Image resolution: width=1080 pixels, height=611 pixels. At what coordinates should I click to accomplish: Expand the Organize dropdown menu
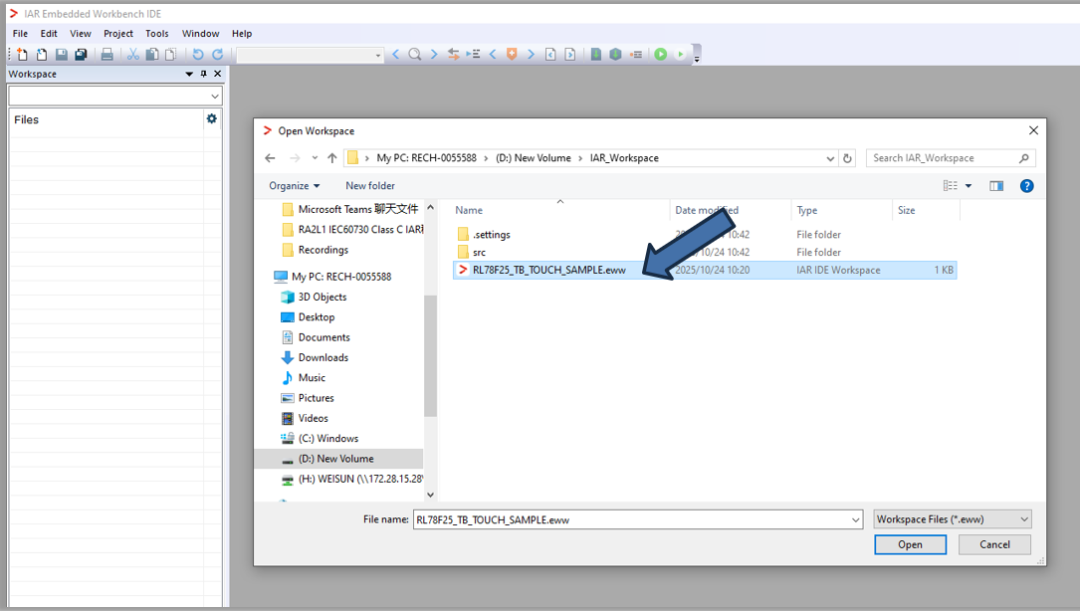294,186
